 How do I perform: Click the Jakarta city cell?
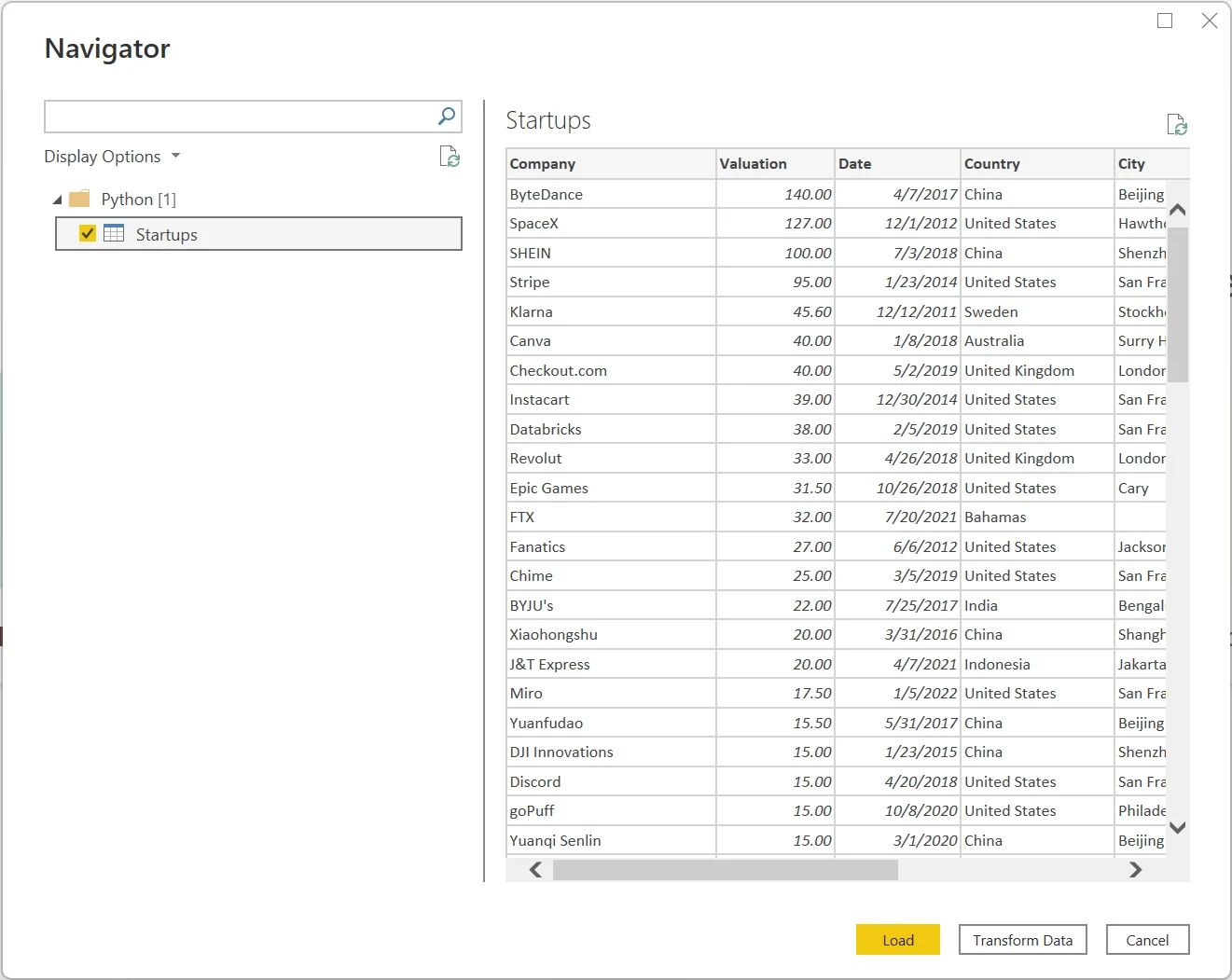pyautogui.click(x=1141, y=664)
